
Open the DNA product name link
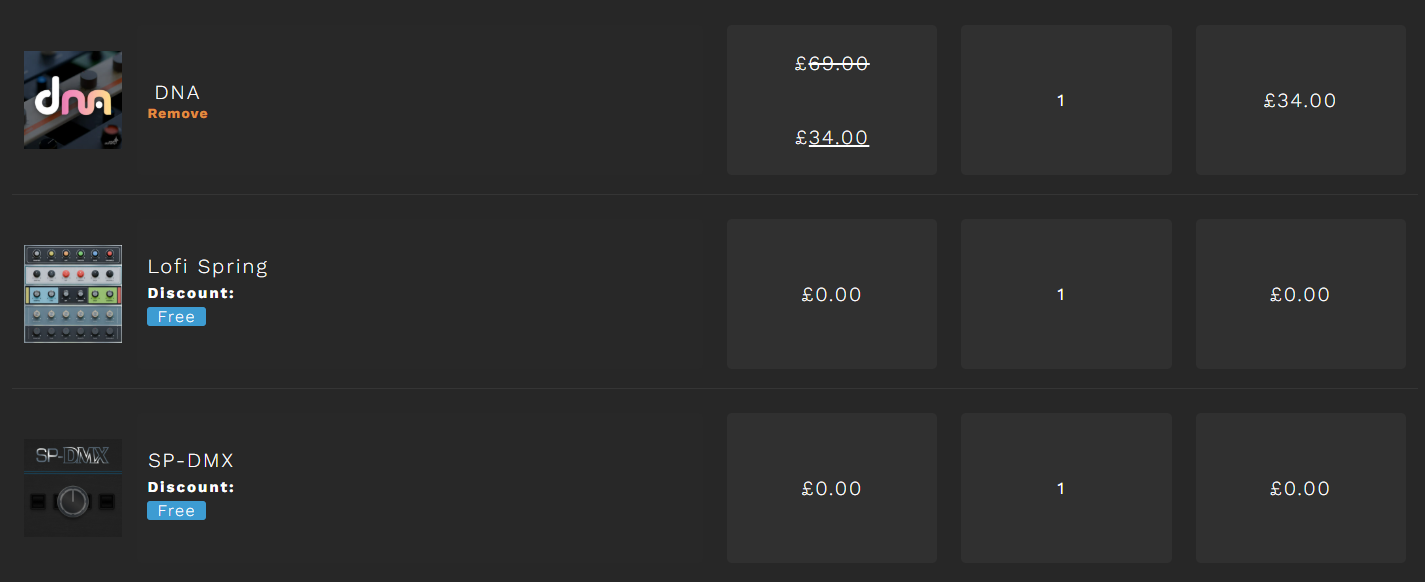pos(178,93)
